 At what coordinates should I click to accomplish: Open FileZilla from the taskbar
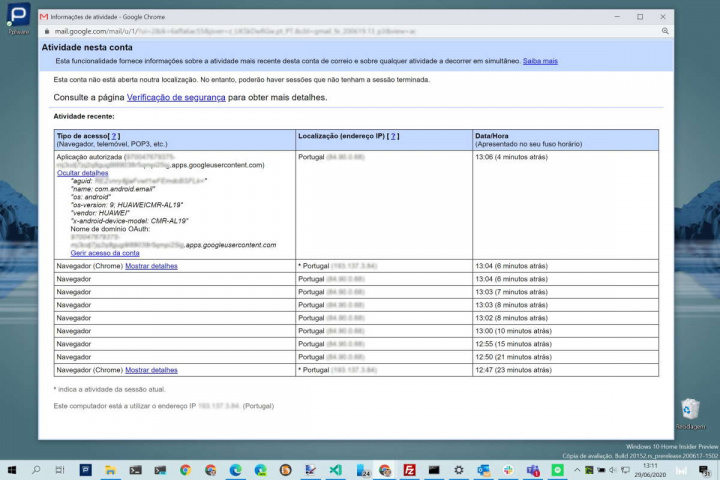410,469
